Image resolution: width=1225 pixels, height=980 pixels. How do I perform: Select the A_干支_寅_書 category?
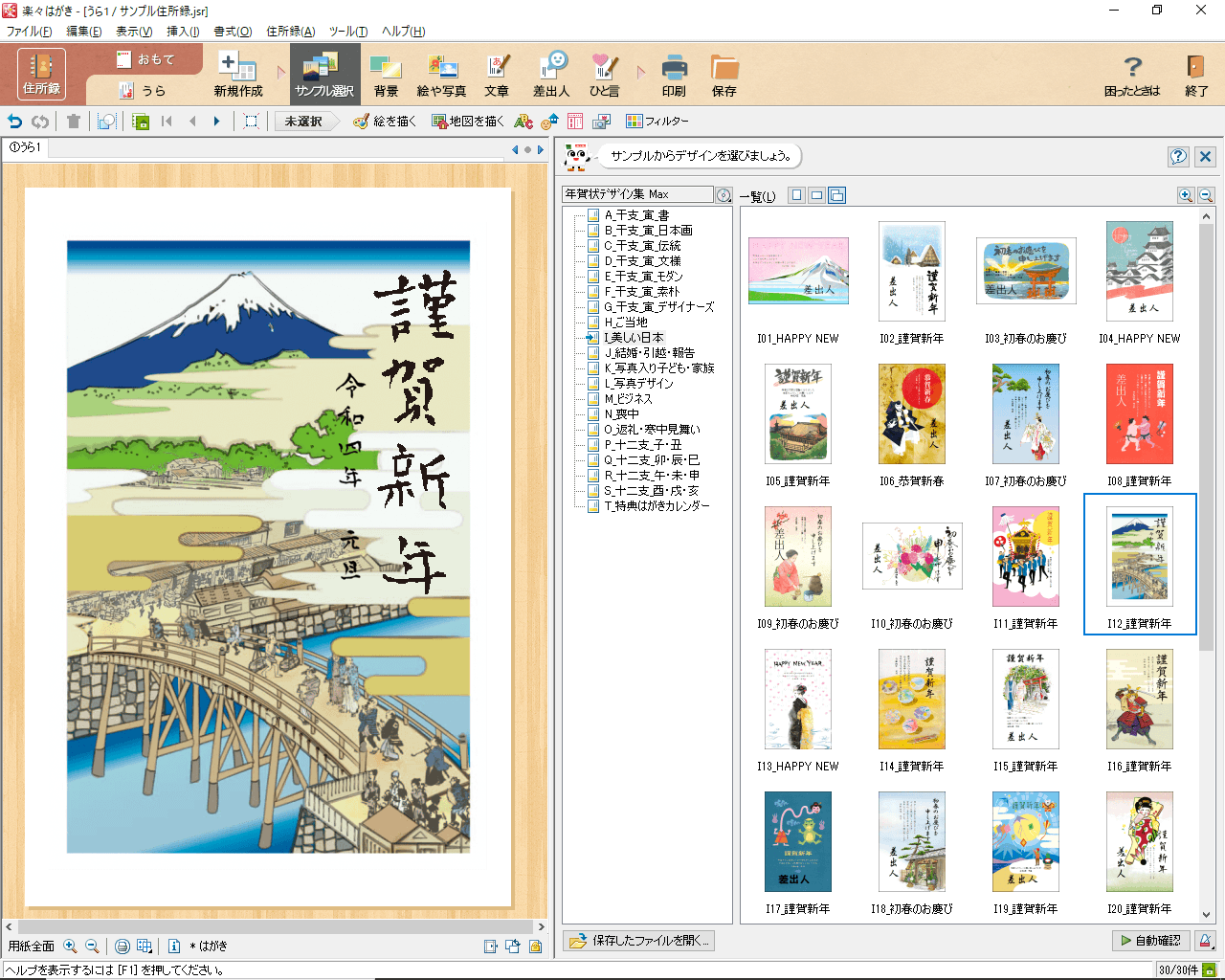click(636, 215)
